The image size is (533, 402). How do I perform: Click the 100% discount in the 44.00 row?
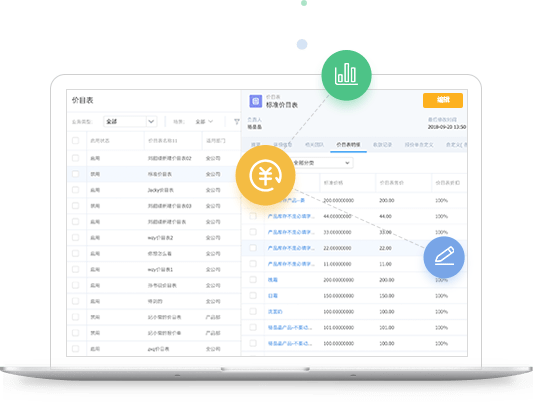(x=442, y=216)
